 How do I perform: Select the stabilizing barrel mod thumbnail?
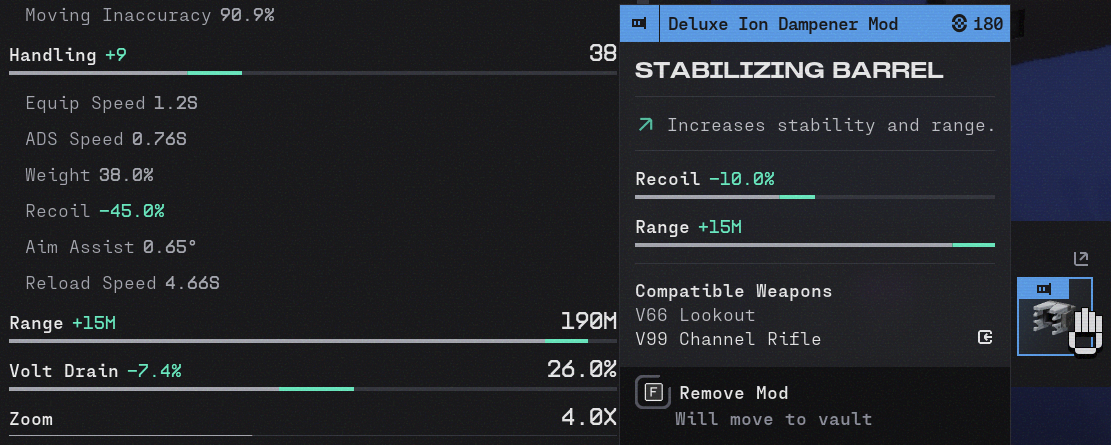1054,316
